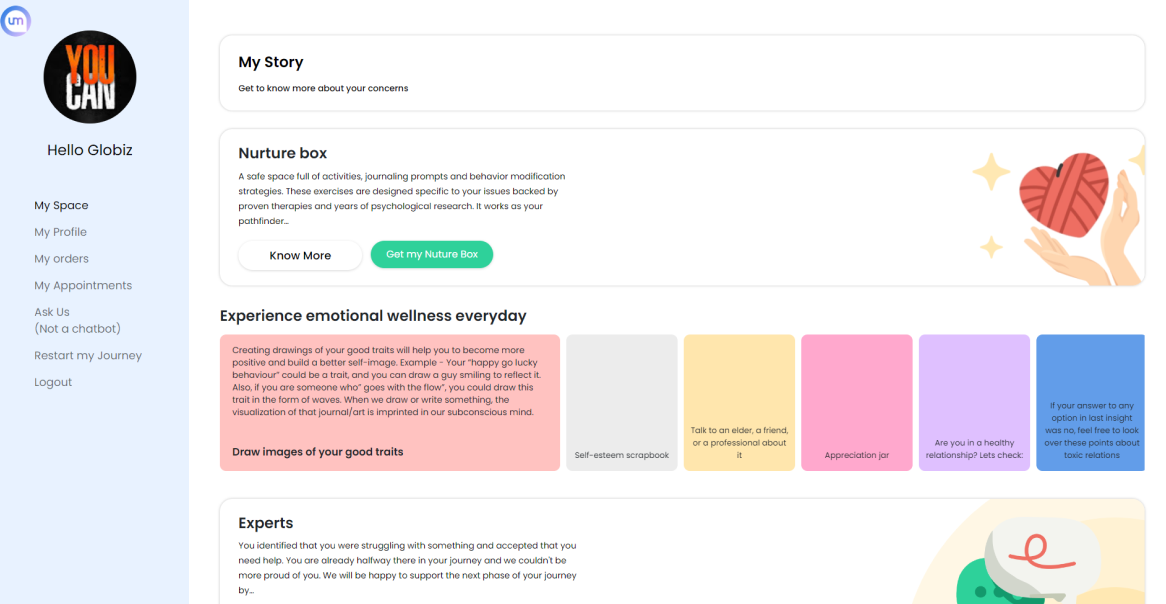
Task: Go to My Profile page
Action: pyautogui.click(x=60, y=232)
